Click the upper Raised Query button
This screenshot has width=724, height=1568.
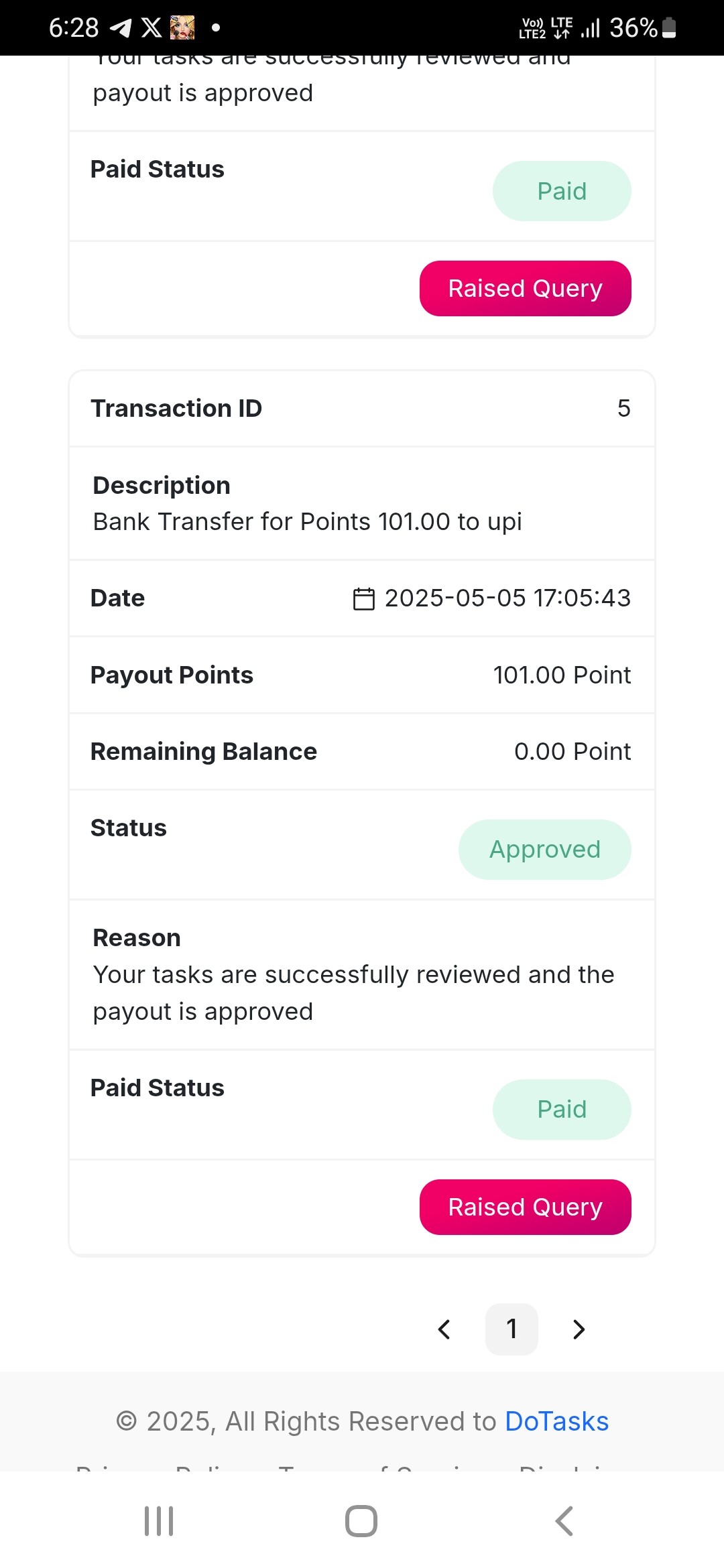[x=526, y=289]
